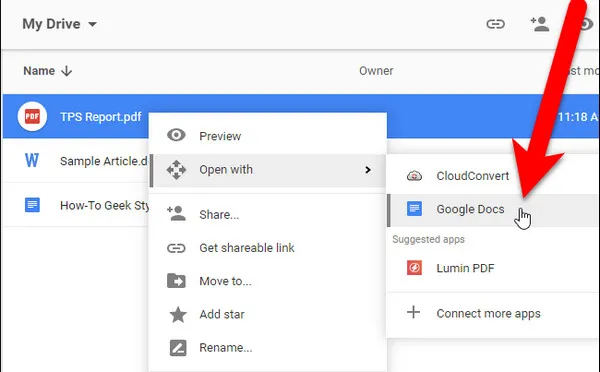Toggle sort direction arrow next to Name

[67, 71]
